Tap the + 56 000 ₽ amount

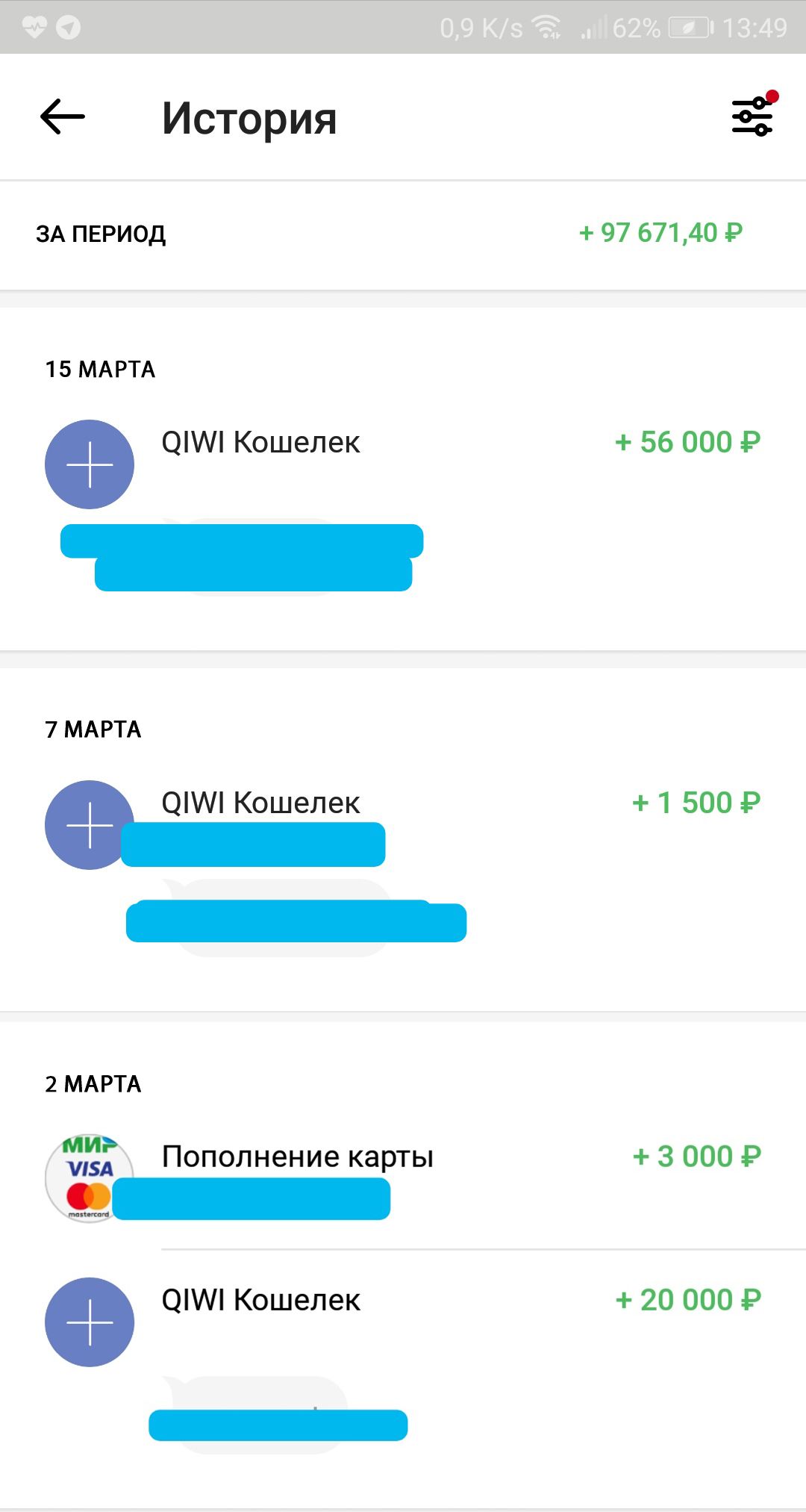pyautogui.click(x=687, y=442)
